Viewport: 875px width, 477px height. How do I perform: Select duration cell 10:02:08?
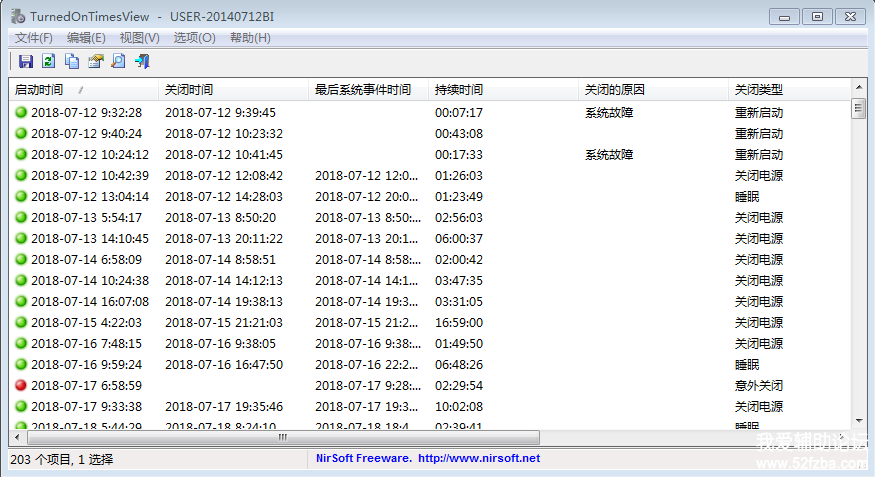tap(459, 407)
